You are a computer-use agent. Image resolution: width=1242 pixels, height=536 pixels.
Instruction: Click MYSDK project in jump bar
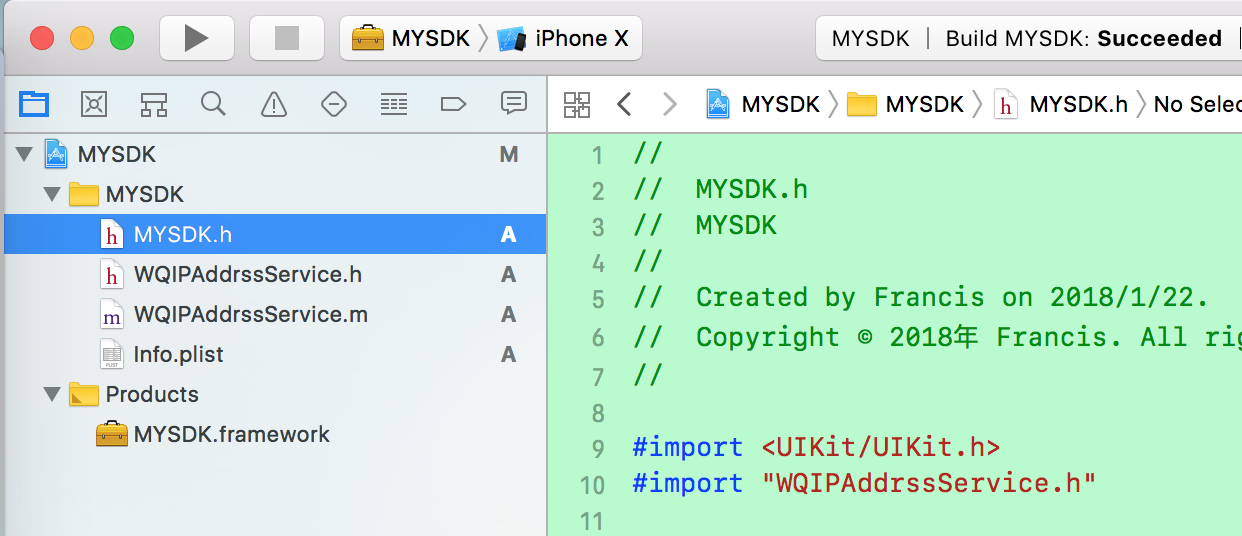[x=763, y=103]
